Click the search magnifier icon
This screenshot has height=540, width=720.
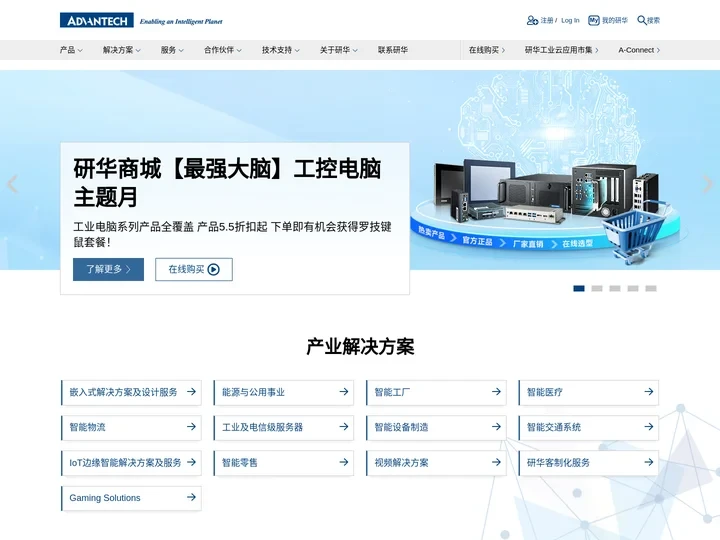click(641, 20)
